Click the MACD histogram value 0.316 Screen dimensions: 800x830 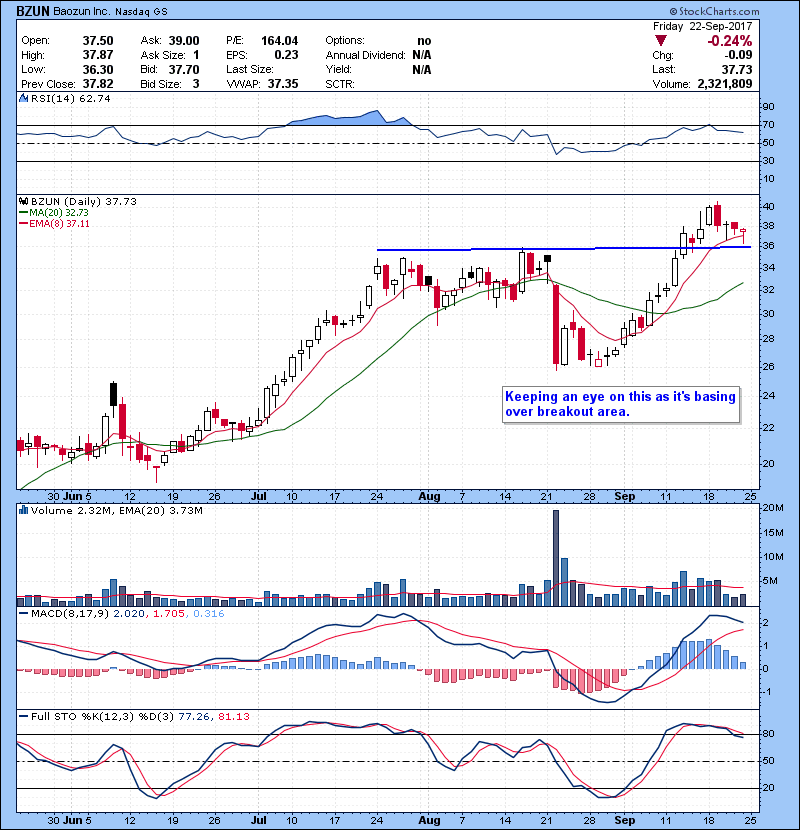[x=209, y=614]
